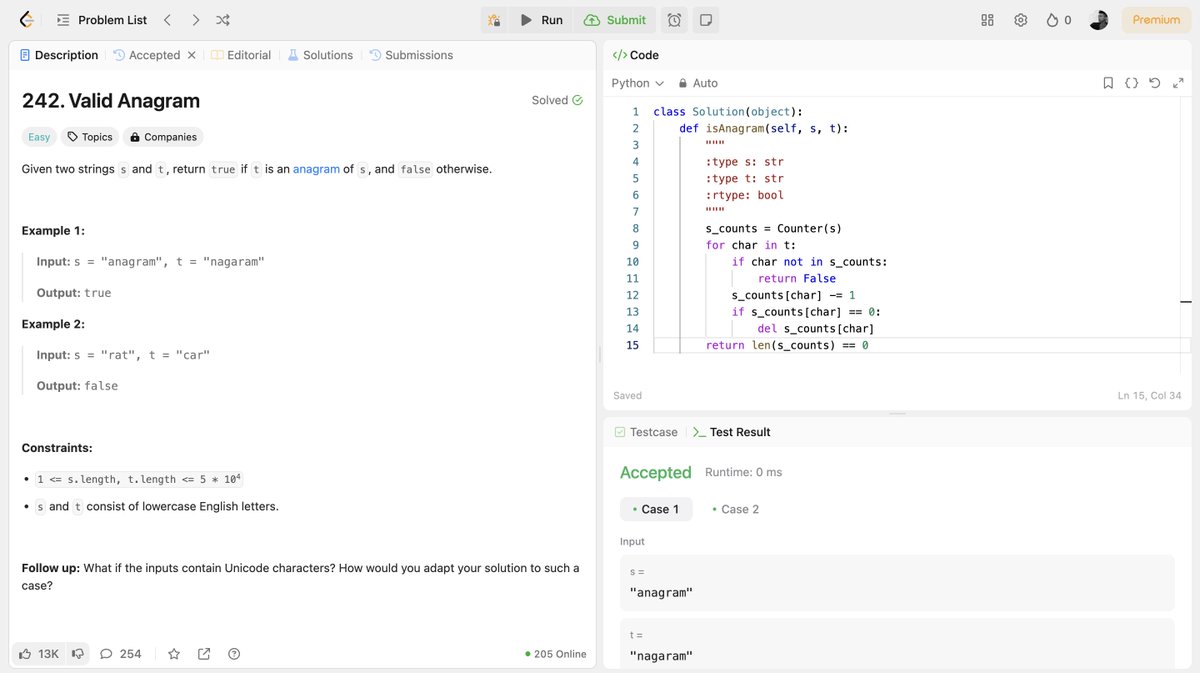Pick a random problem with shuffle icon
Screen dimensions: 1200x673
[x=223, y=20]
